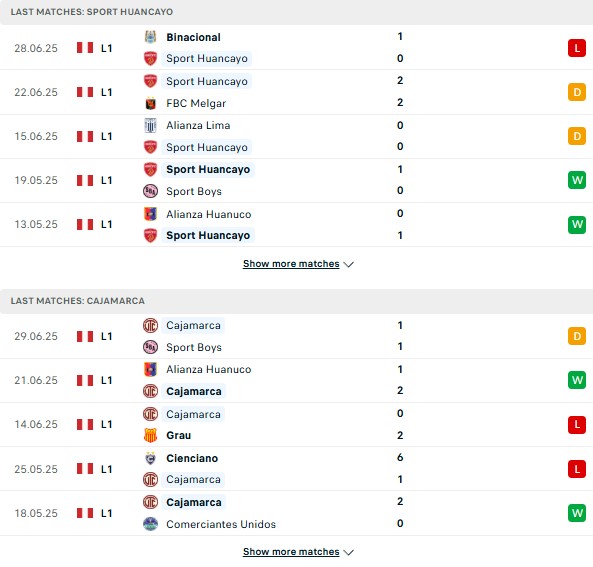Click the Comerciantes Unidos crest icon
Viewport: 593px width, 567px height.
click(150, 524)
